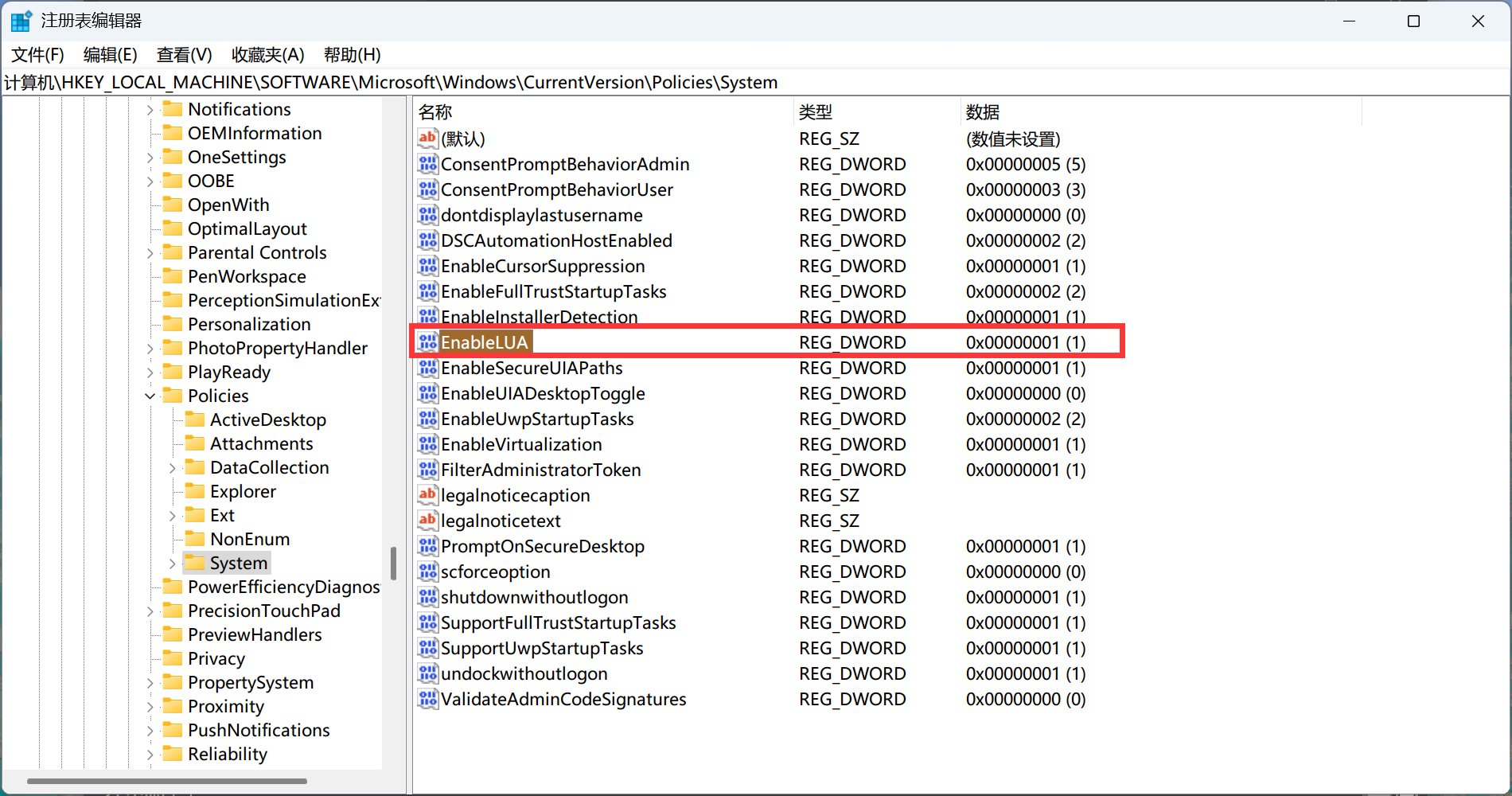Screen dimensions: 1512x796
Task: Collapse the Policies tree node
Action: 150,396
